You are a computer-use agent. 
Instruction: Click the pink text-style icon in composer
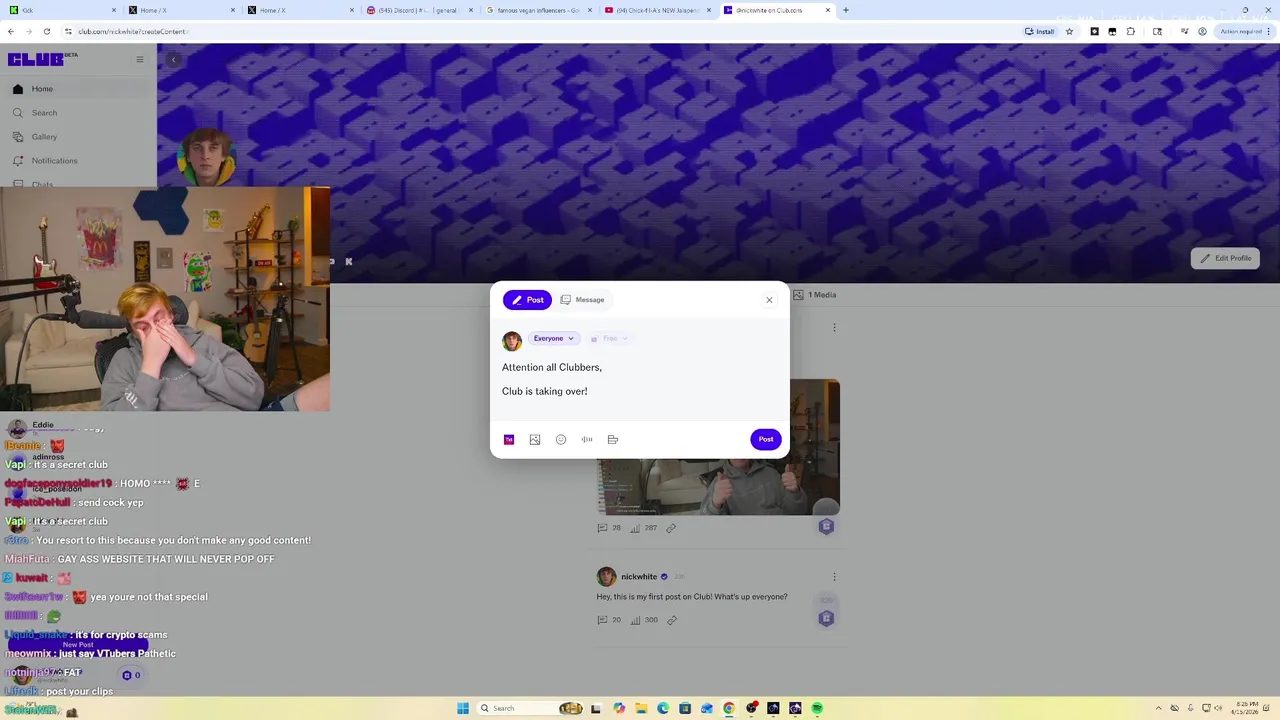tap(509, 439)
